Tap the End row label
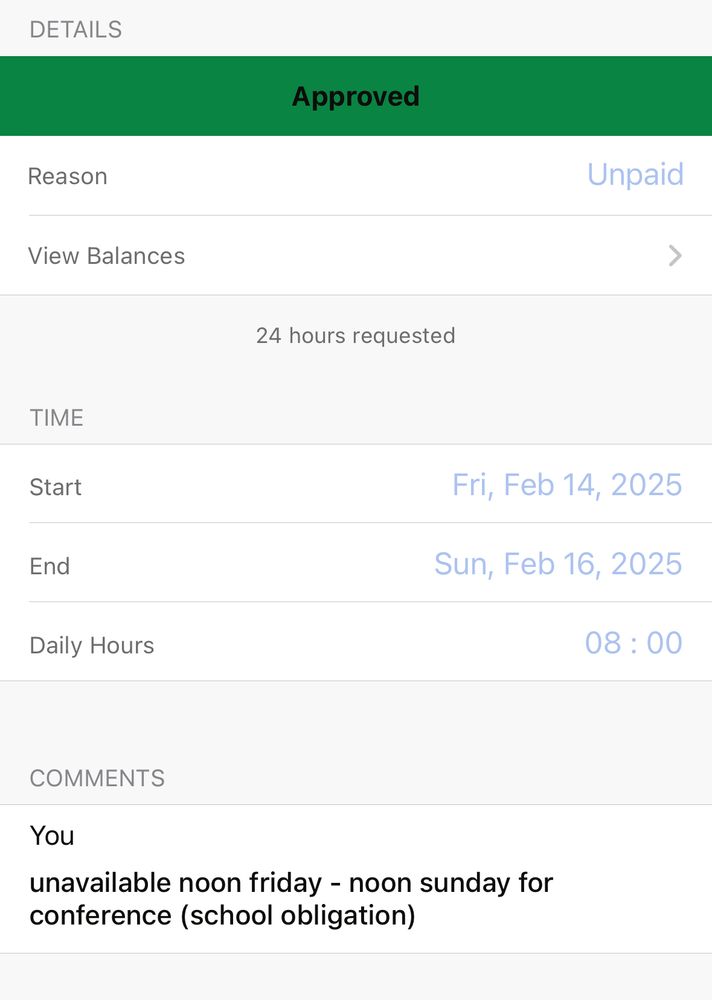This screenshot has width=712, height=1000. (50, 565)
